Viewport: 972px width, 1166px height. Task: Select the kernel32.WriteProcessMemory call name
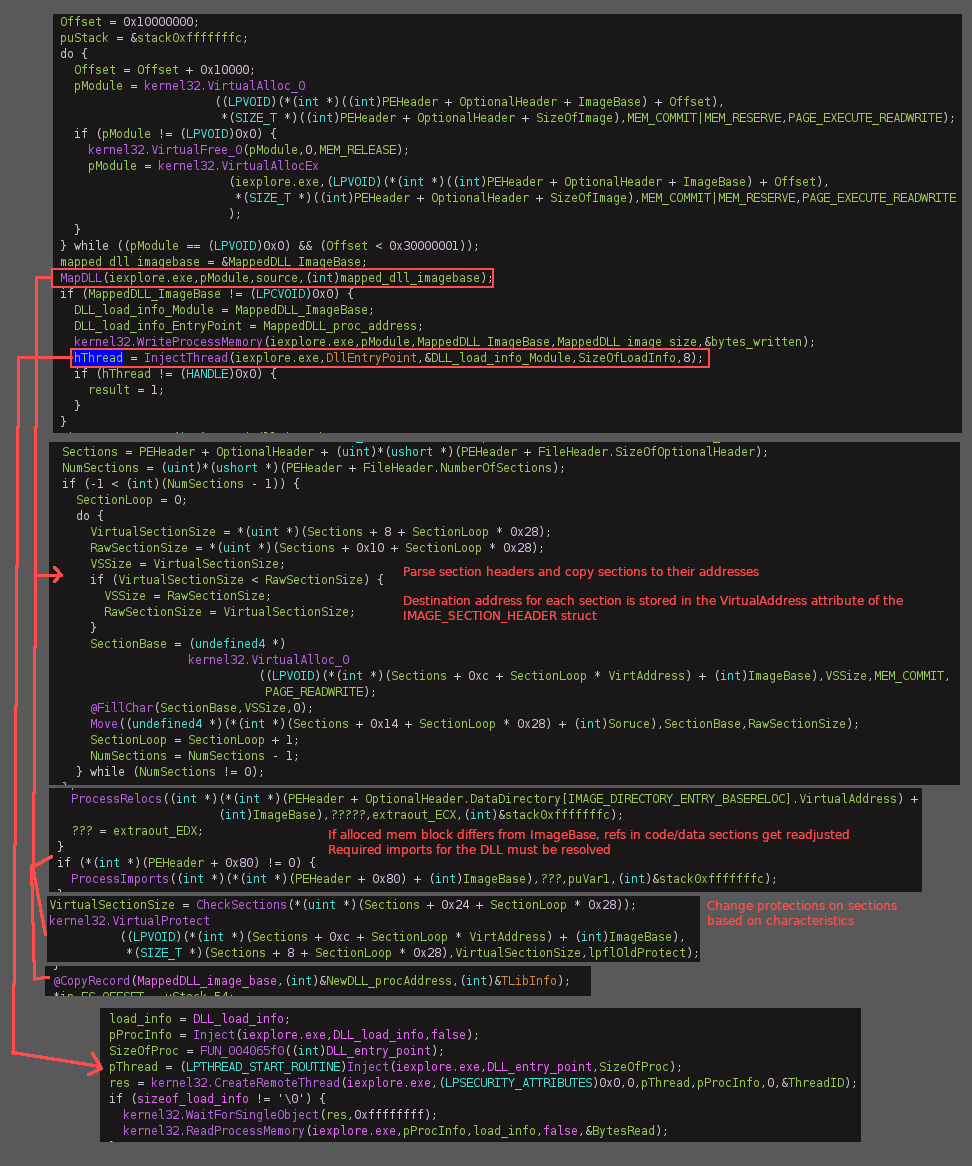pos(168,341)
